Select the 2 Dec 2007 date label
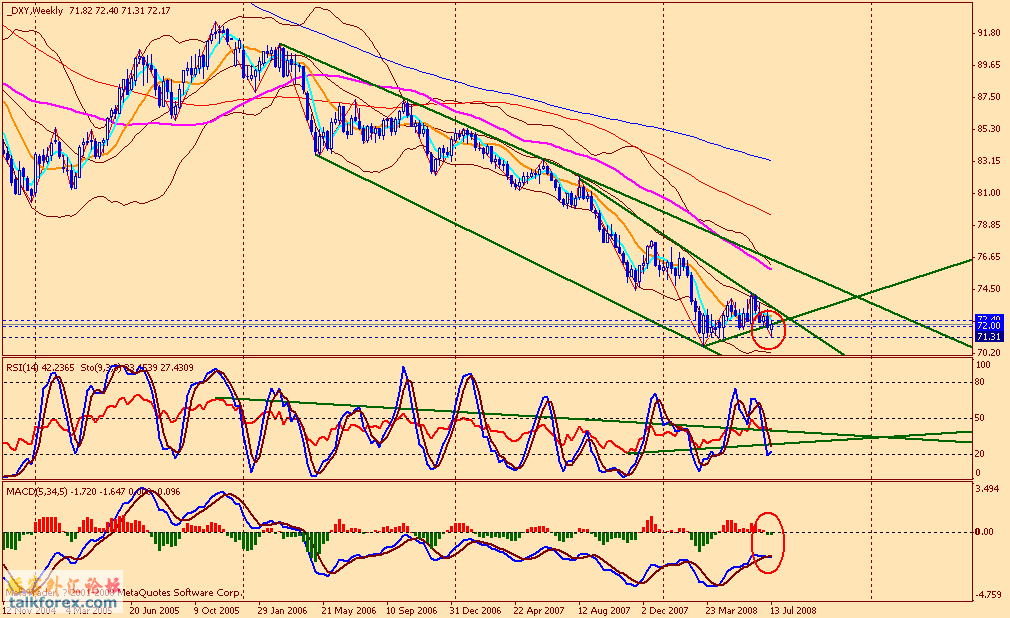 (x=665, y=610)
